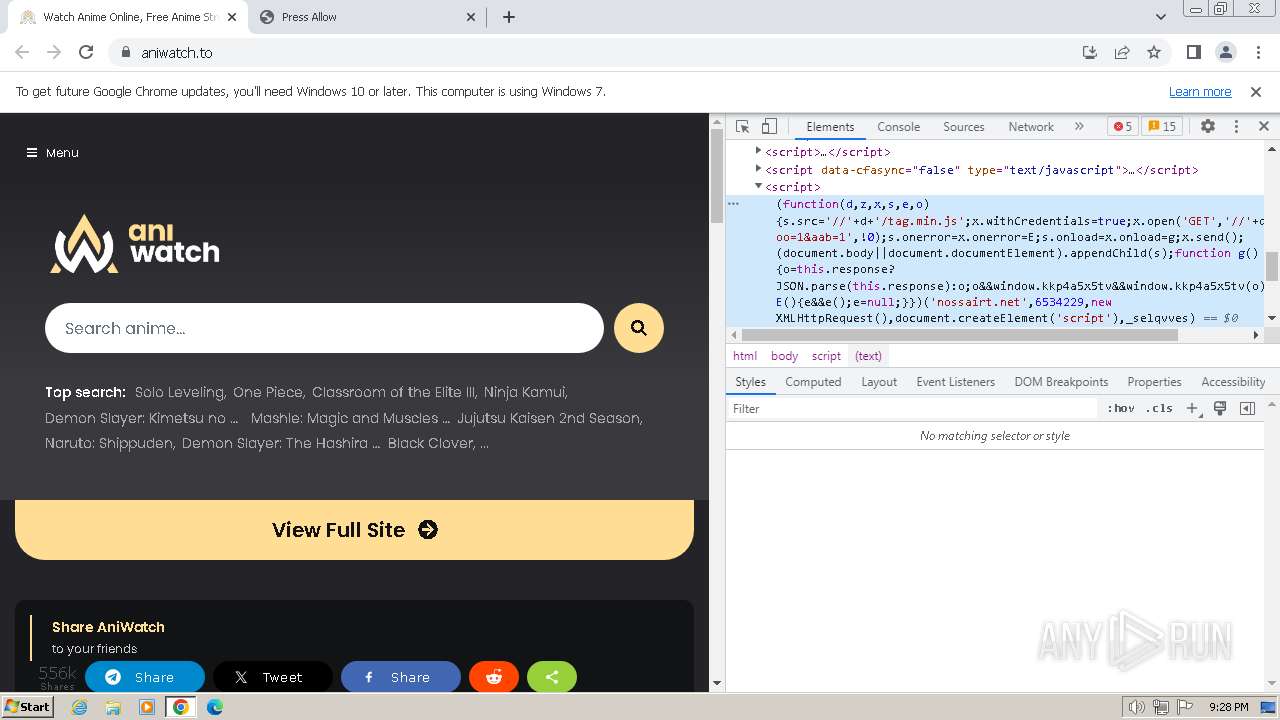The height and width of the screenshot is (720, 1280).
Task: Select the inspect element picker tool
Action: (x=742, y=127)
